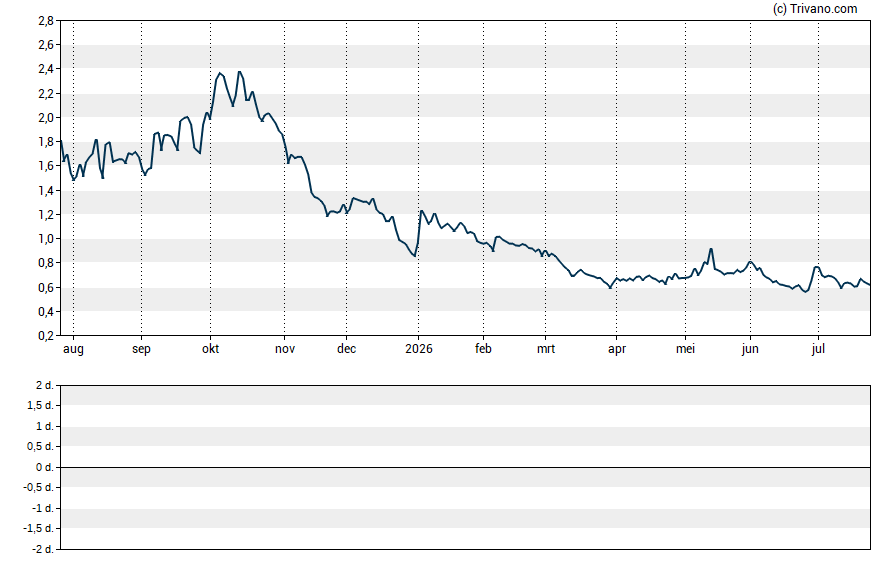This screenshot has height=565, width=888.
Task: Click the 'dec' month label
Action: click(347, 348)
